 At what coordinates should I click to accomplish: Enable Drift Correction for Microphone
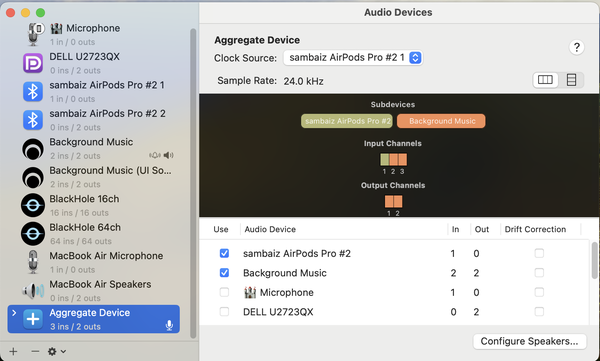click(x=539, y=292)
